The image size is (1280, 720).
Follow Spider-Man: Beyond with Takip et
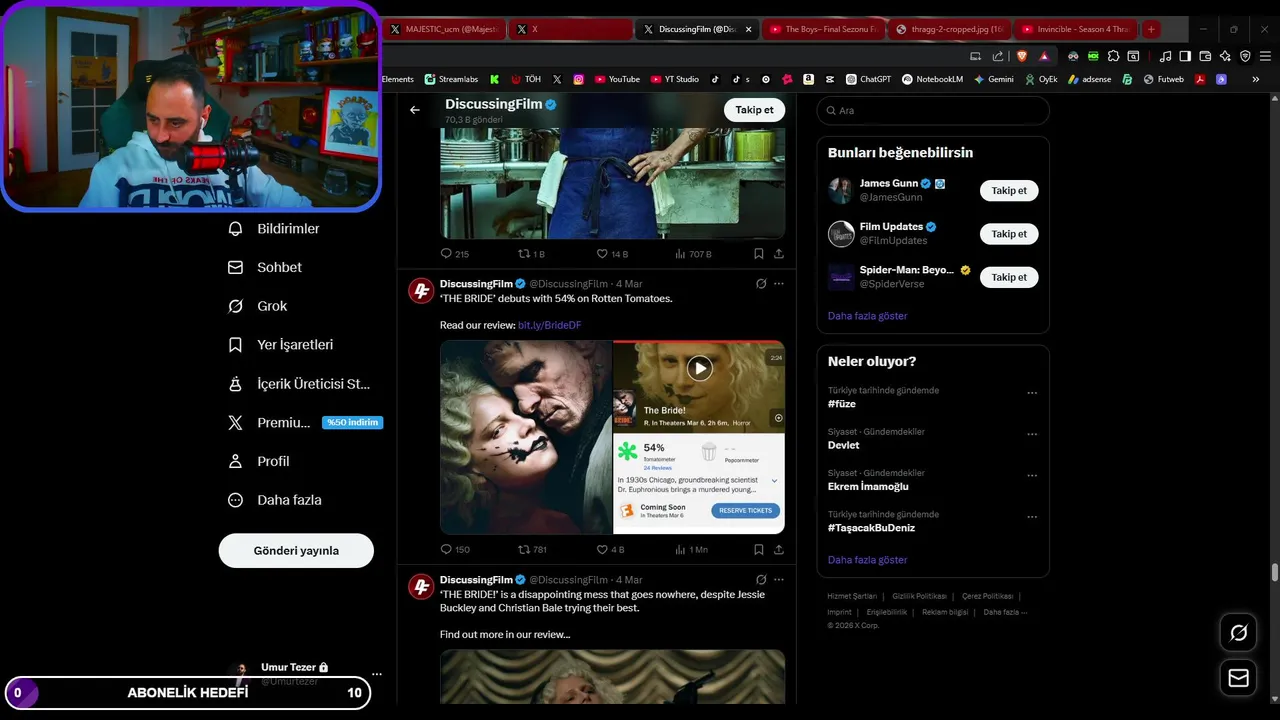click(x=1009, y=277)
